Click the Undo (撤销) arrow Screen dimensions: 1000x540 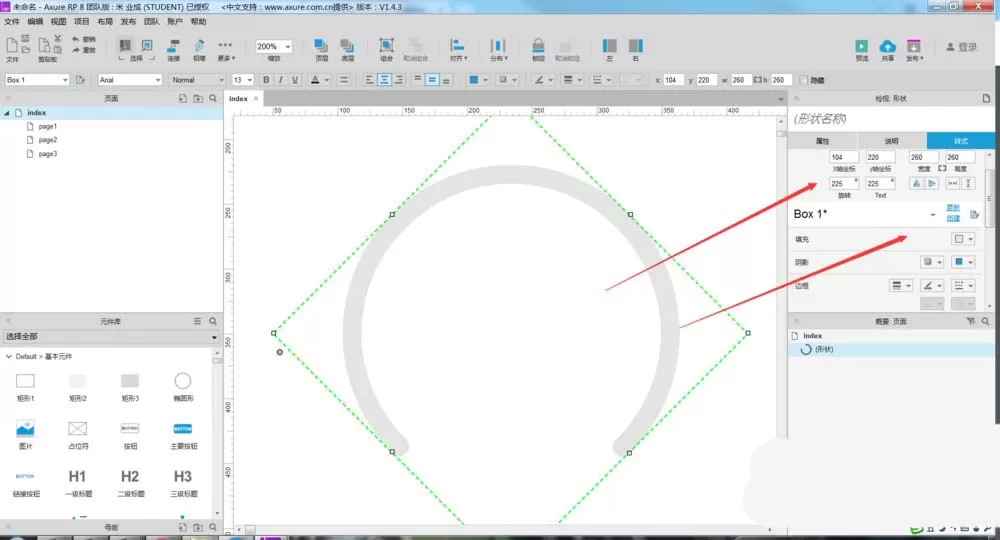pyautogui.click(x=76, y=40)
